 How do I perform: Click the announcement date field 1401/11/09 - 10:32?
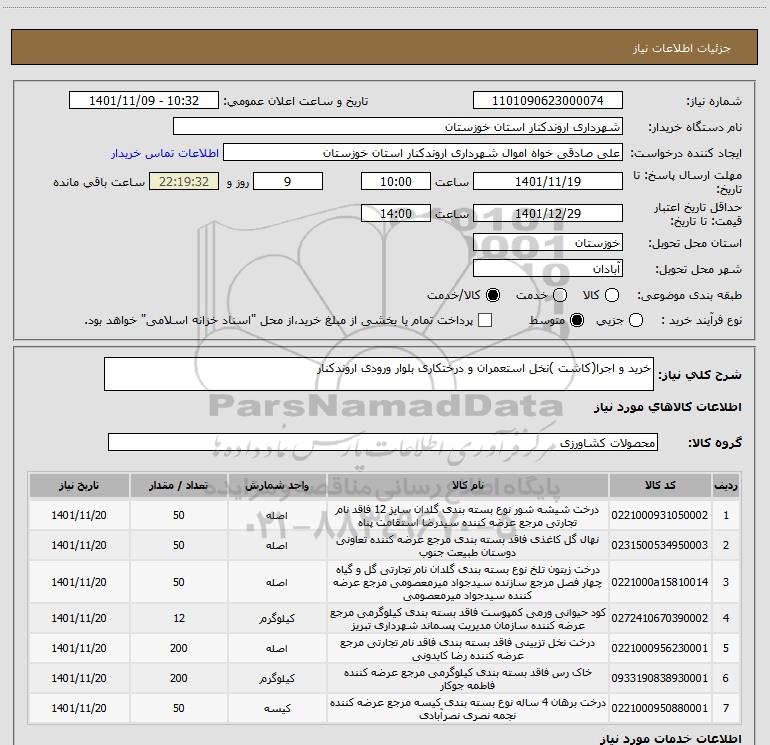pos(144,101)
